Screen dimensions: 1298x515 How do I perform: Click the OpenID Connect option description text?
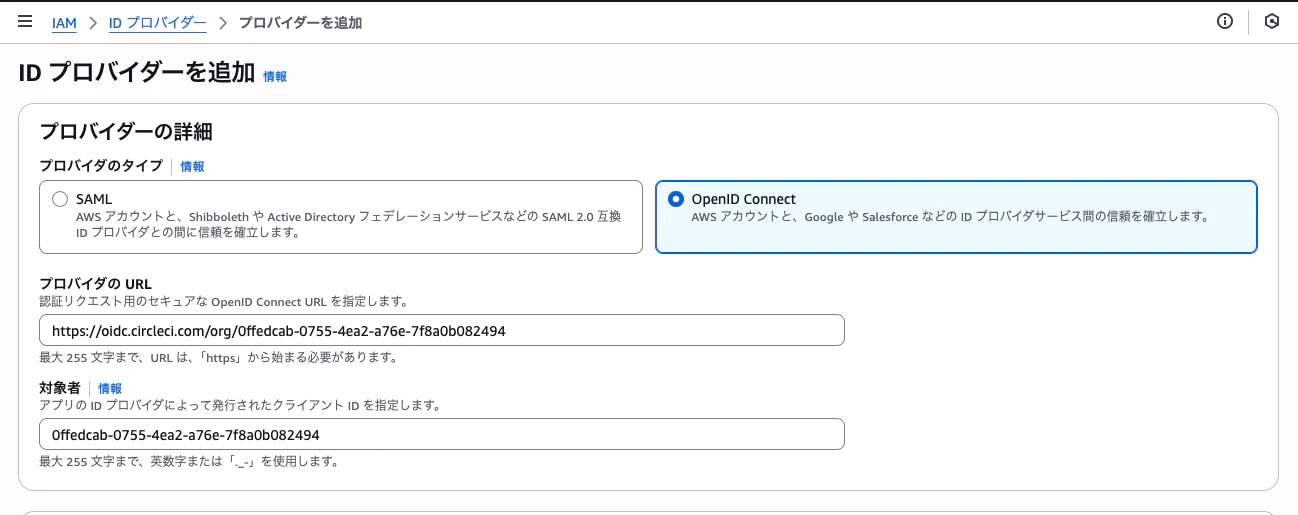coord(950,217)
